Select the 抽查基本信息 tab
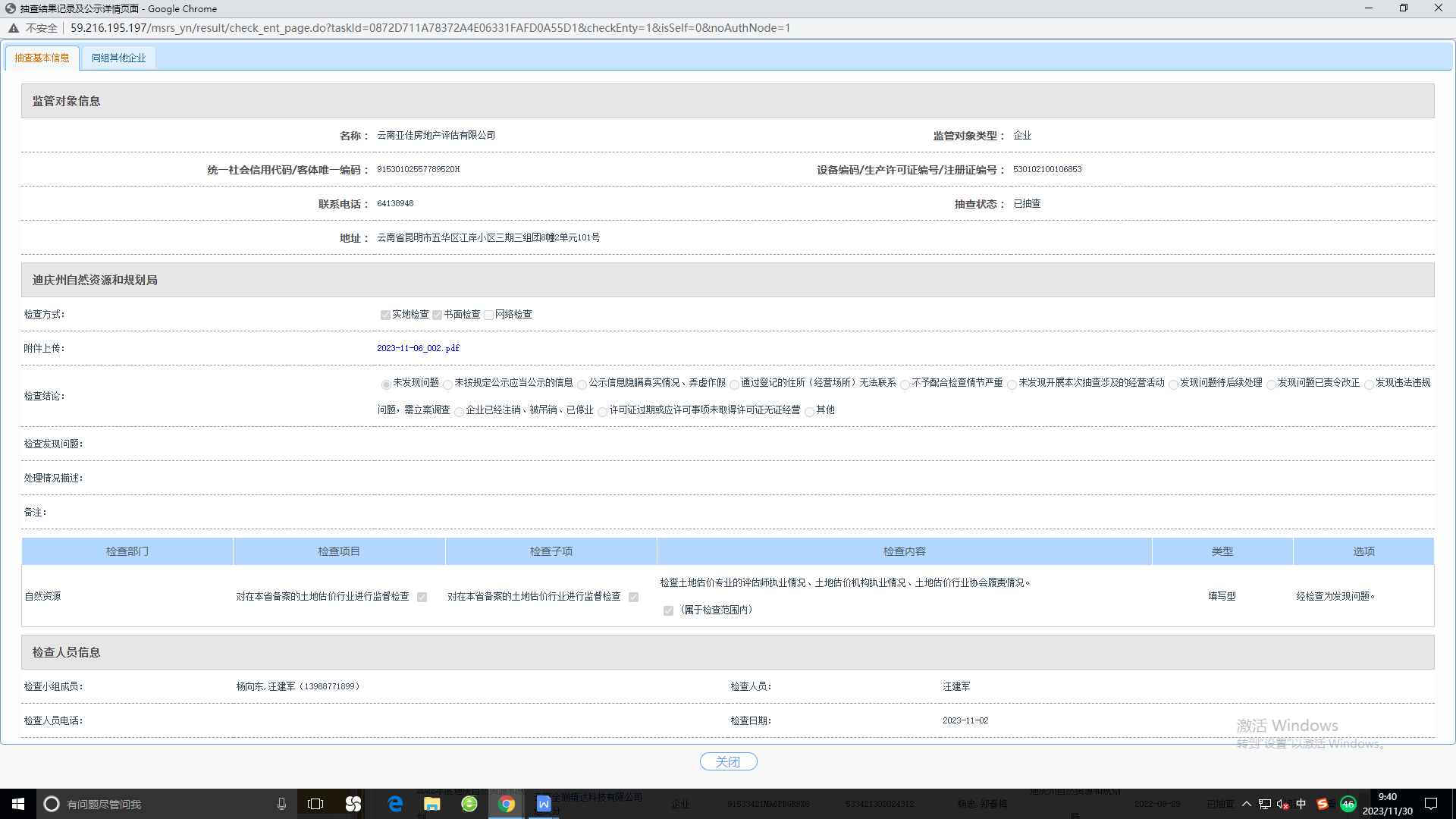 tap(42, 58)
